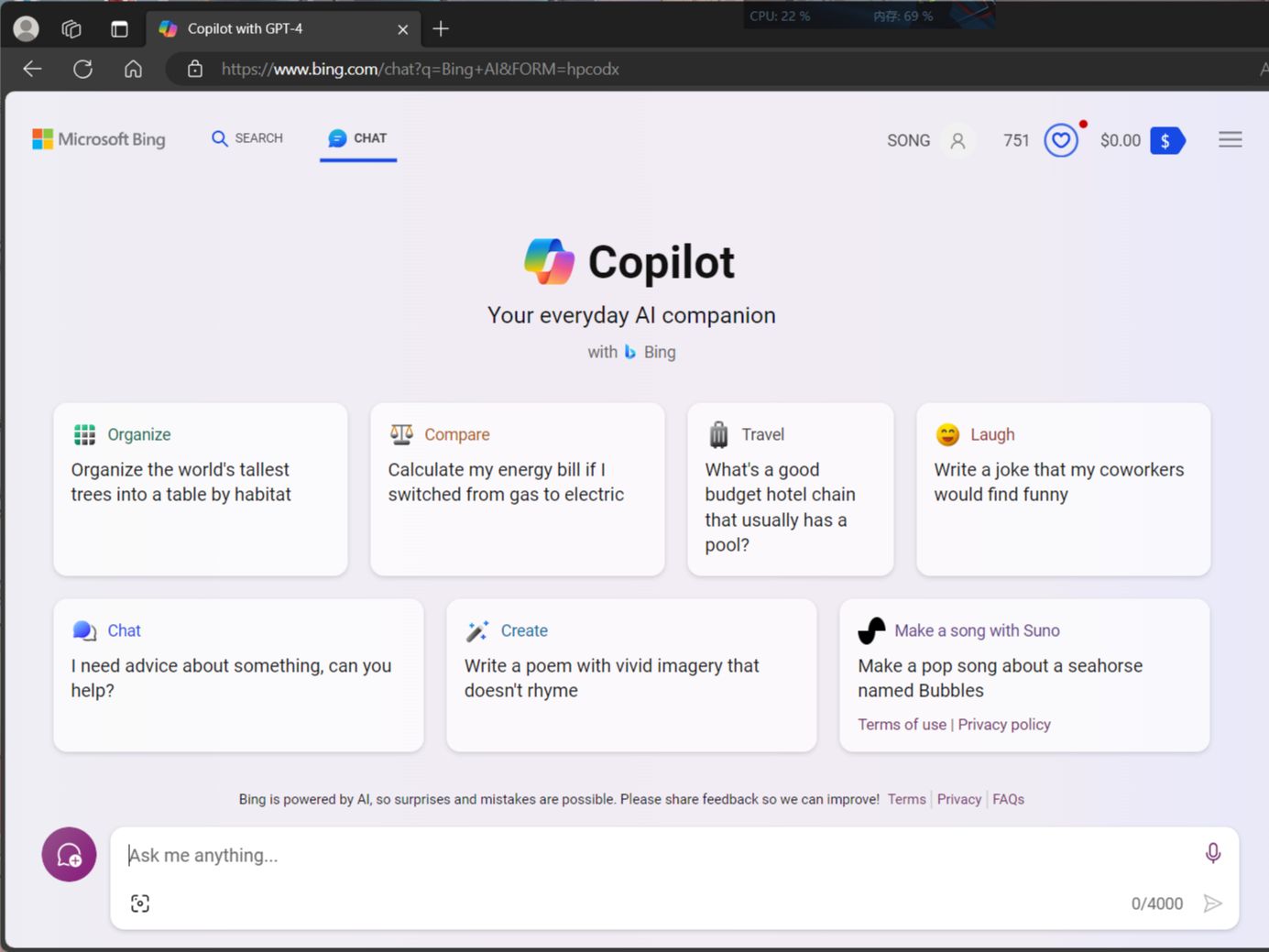Screen dimensions: 1269x952
Task: Select the Create poem suggestion card
Action: click(x=631, y=675)
